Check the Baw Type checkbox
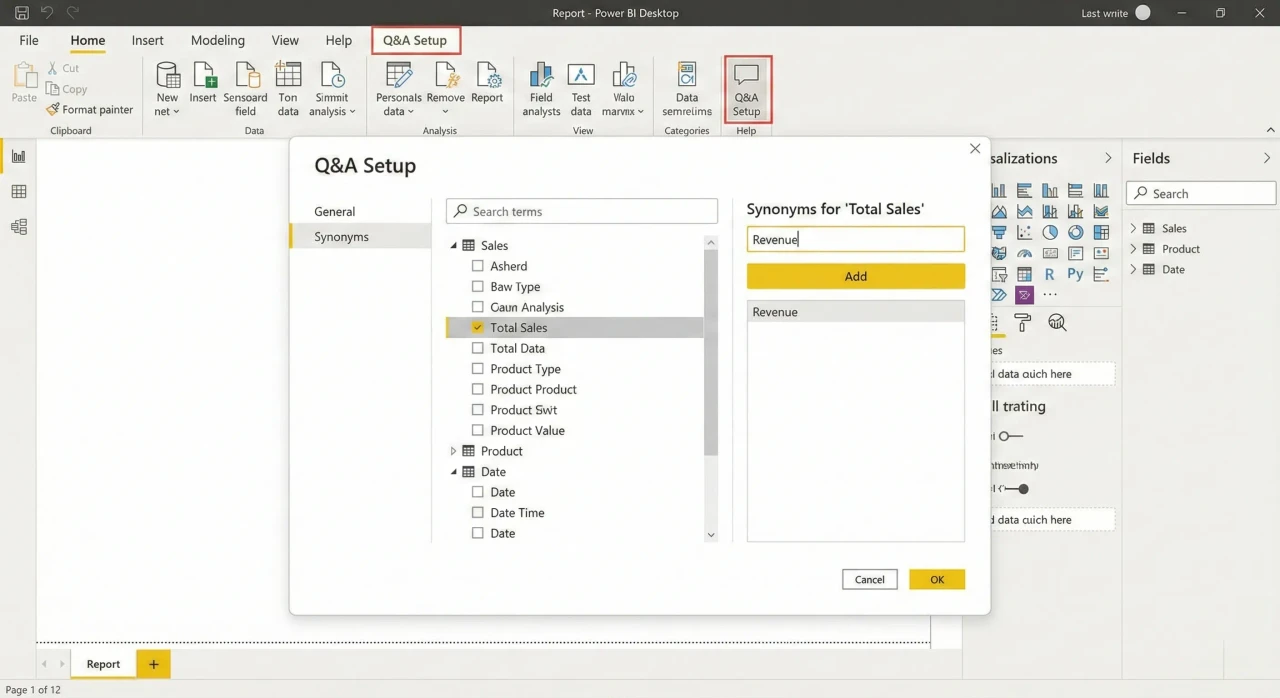 pos(478,286)
